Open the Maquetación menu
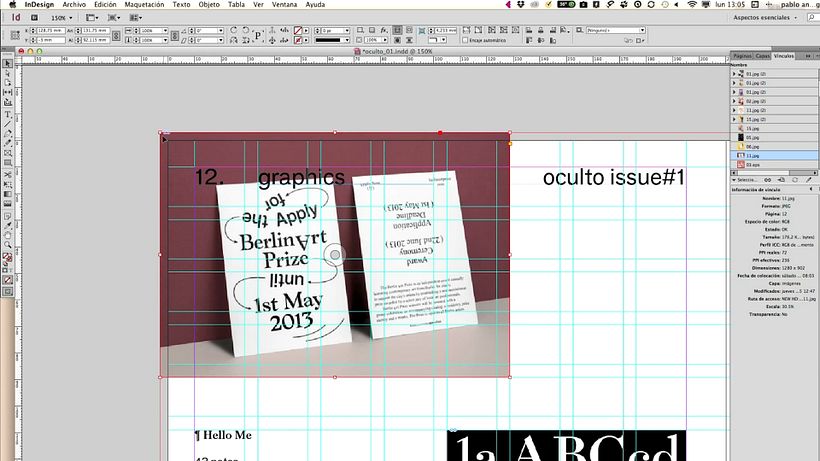Viewport: 820px width, 461px height. point(144,4)
